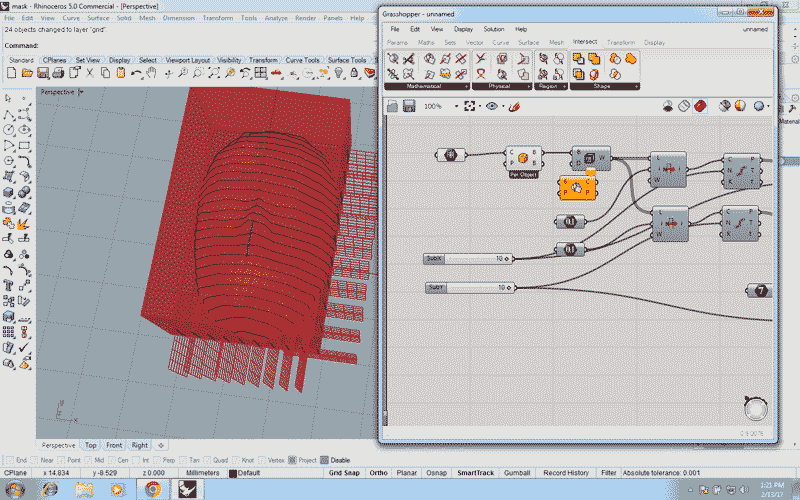
Task: Open the Default layer dropdown in status bar
Action: point(275,473)
